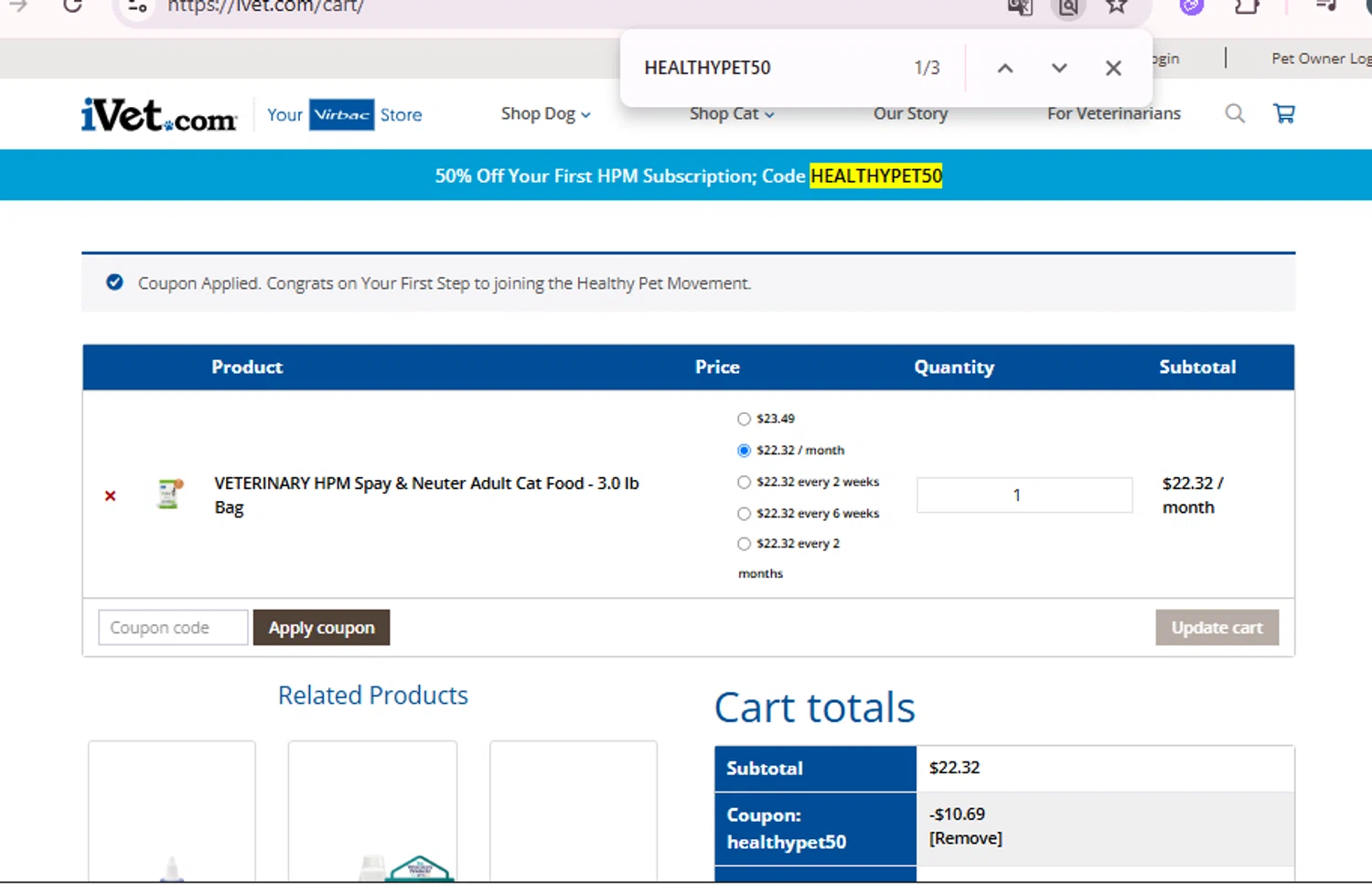Click the "Coupon Applied" notice text
1372x884 pixels.
pyautogui.click(x=445, y=283)
